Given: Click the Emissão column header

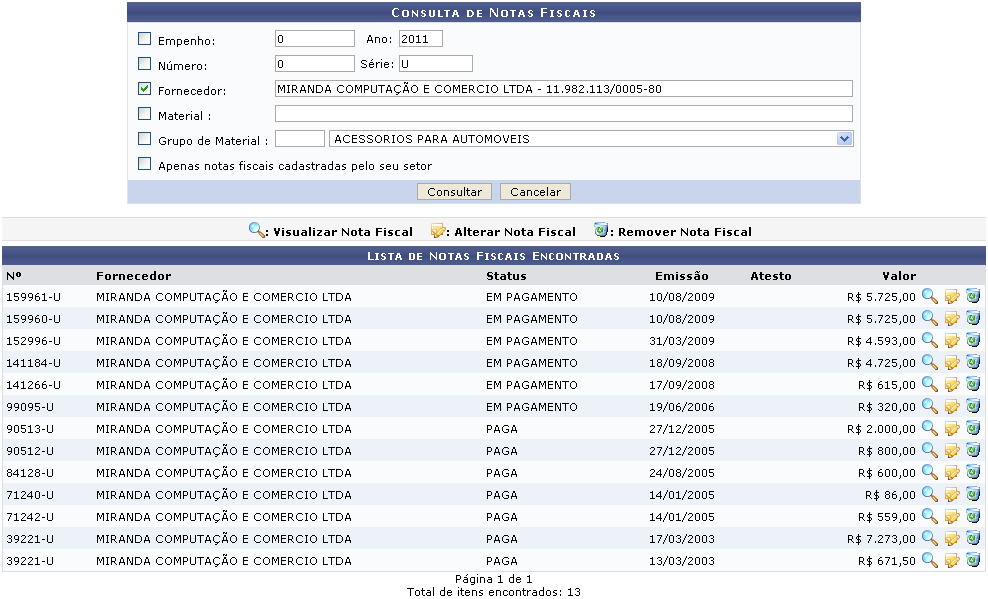Looking at the screenshot, I should (681, 276).
